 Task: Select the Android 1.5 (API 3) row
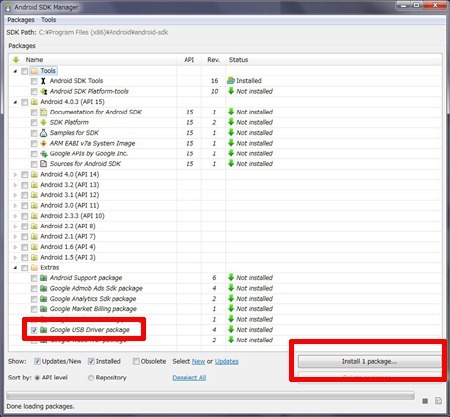(x=226, y=257)
